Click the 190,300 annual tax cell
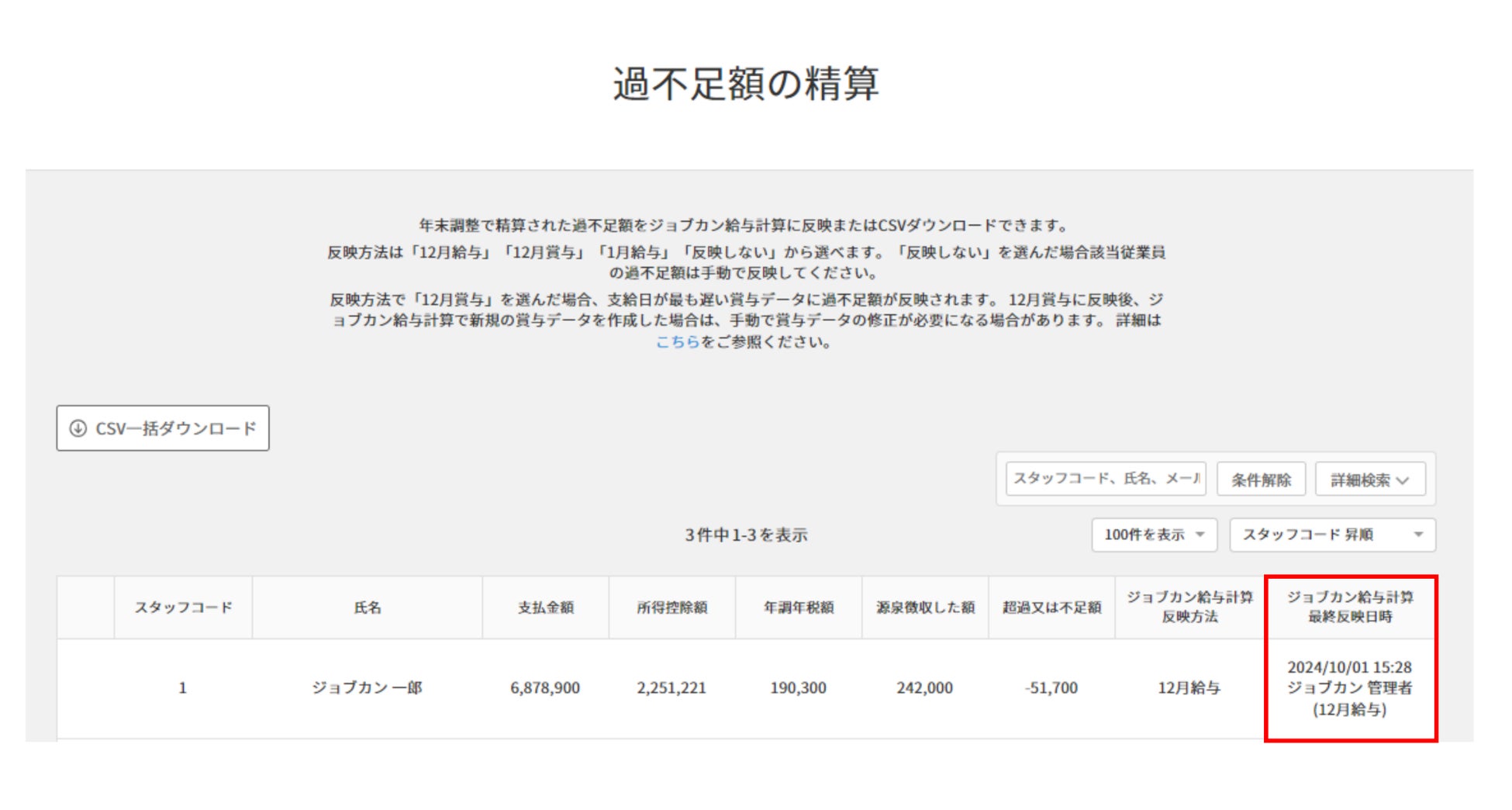The image size is (1512, 810). [798, 688]
